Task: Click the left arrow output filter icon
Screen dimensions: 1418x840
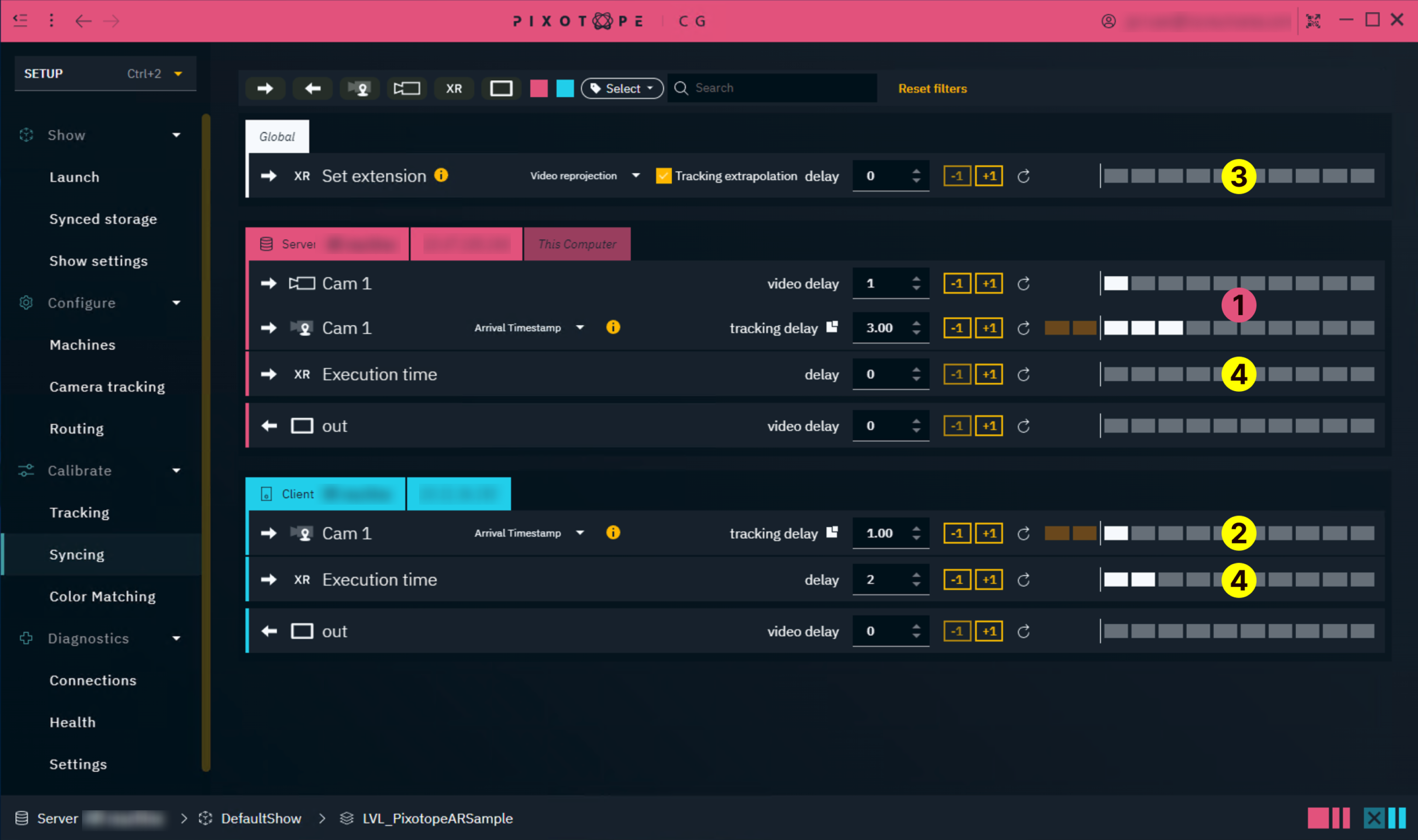Action: (312, 88)
